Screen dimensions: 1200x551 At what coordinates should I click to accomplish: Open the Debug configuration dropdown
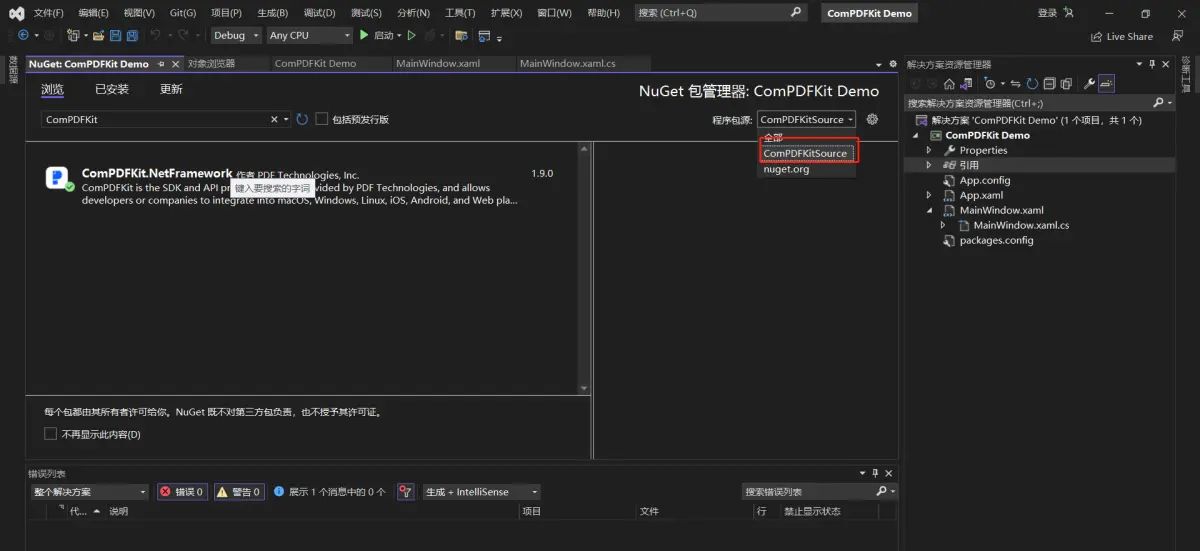[x=236, y=35]
